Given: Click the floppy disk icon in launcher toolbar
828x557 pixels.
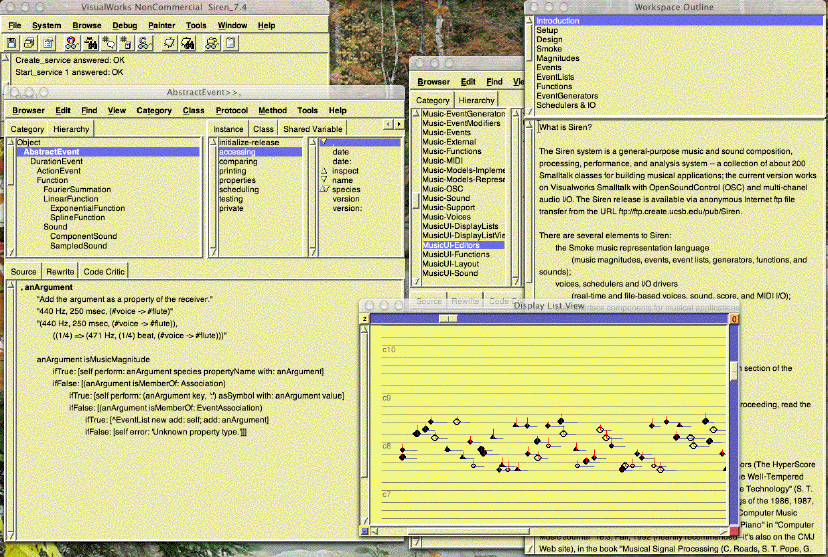Looking at the screenshot, I should coord(13,43).
